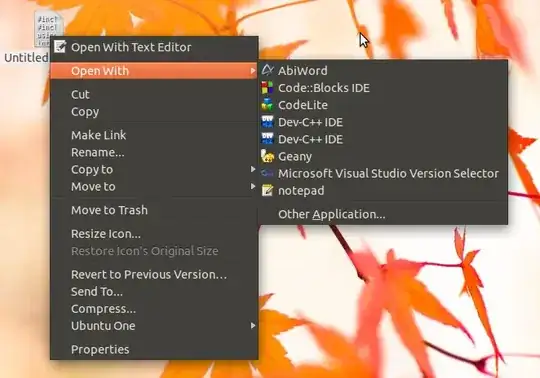Pick Microsoft Visual Studio Version Selector
The height and width of the screenshot is (378, 540).
tap(384, 174)
